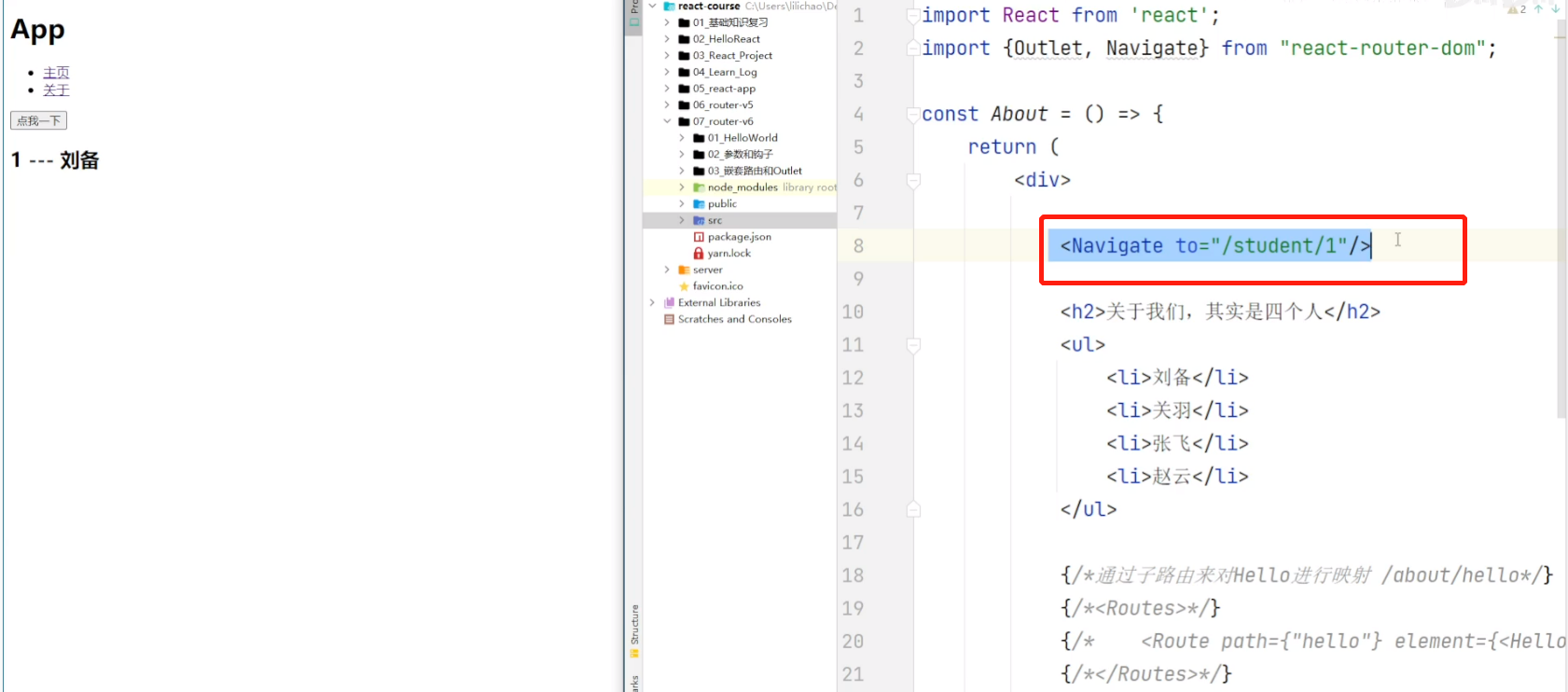1568x692 pixels.
Task: Click the App heading in the browser
Action: coord(38,30)
